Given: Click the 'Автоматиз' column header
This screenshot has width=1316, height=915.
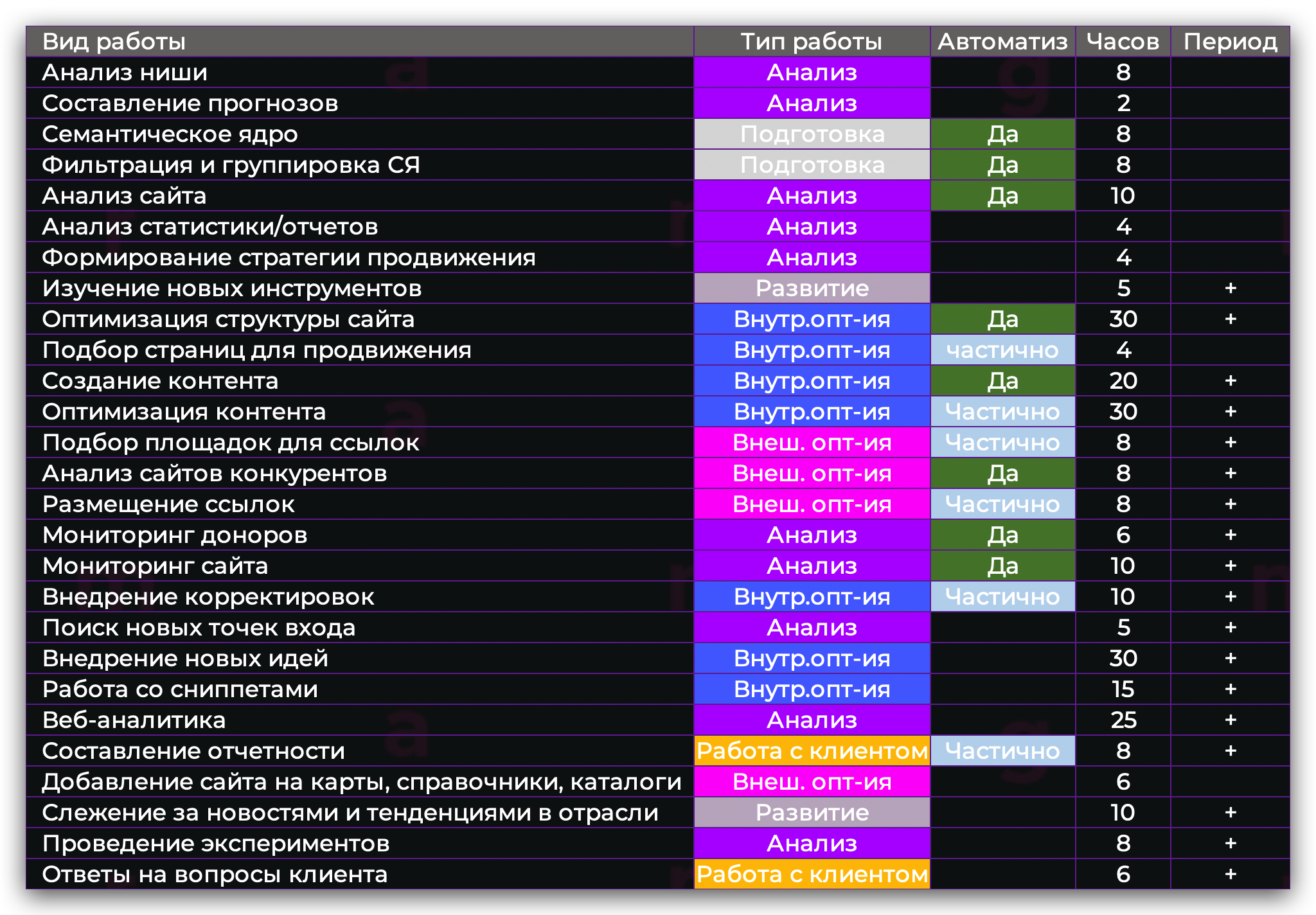Looking at the screenshot, I should [1003, 42].
